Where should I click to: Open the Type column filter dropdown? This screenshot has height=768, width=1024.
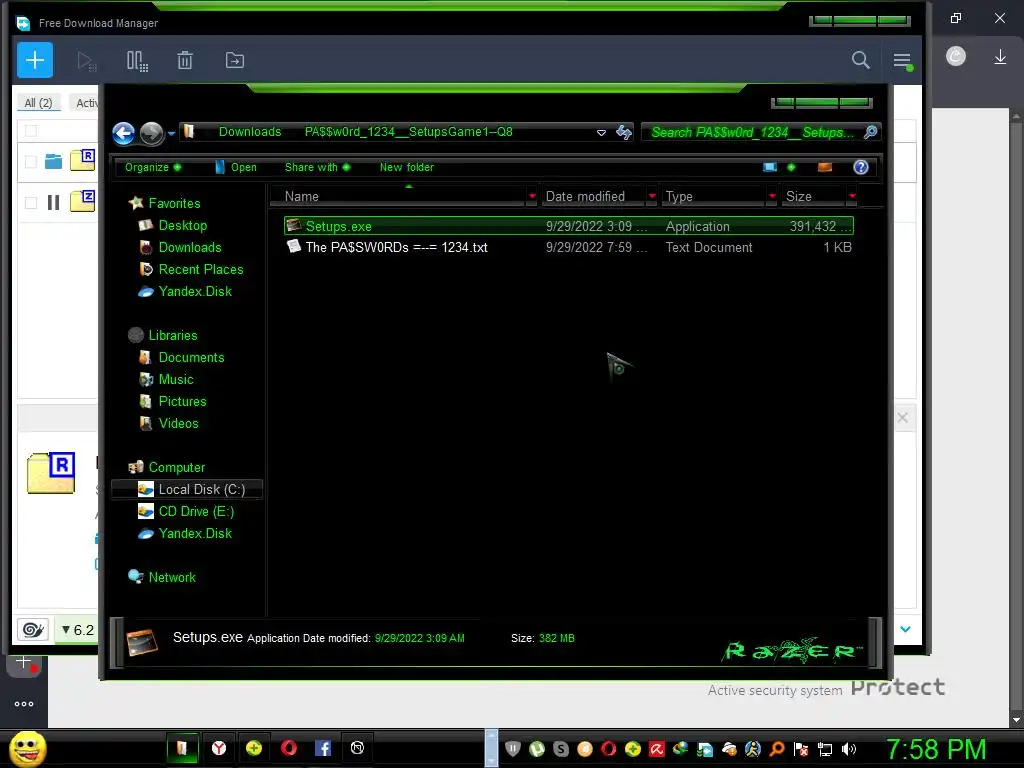point(773,197)
